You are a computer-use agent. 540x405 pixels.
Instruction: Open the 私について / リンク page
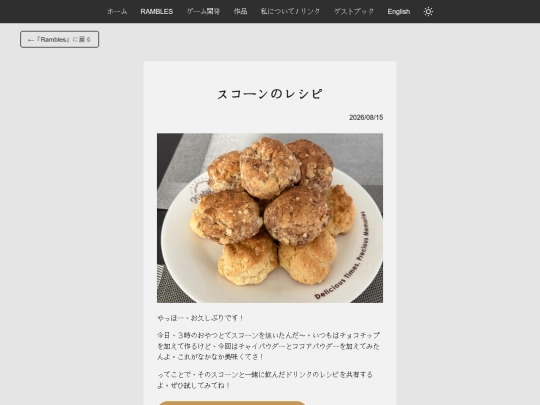click(x=290, y=12)
